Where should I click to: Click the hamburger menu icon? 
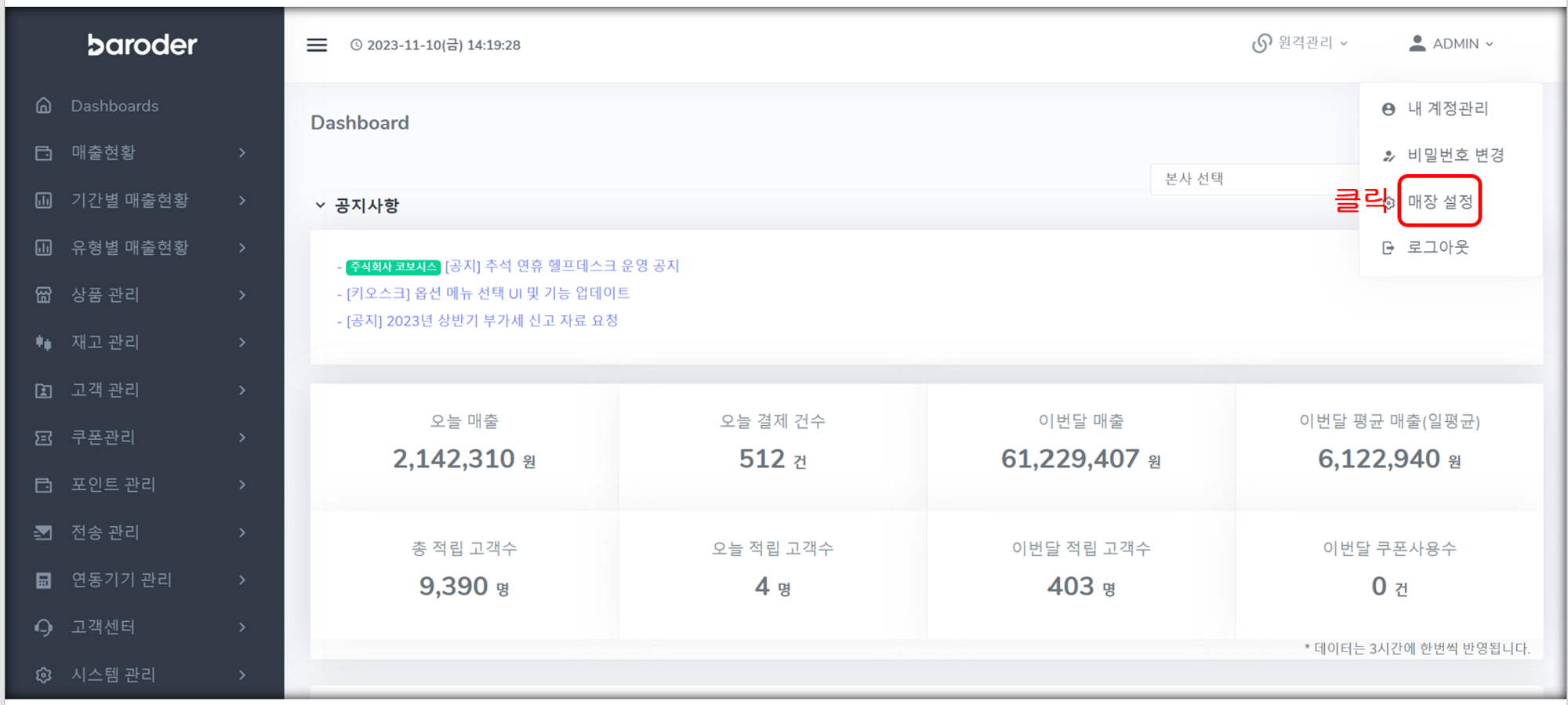coord(317,45)
